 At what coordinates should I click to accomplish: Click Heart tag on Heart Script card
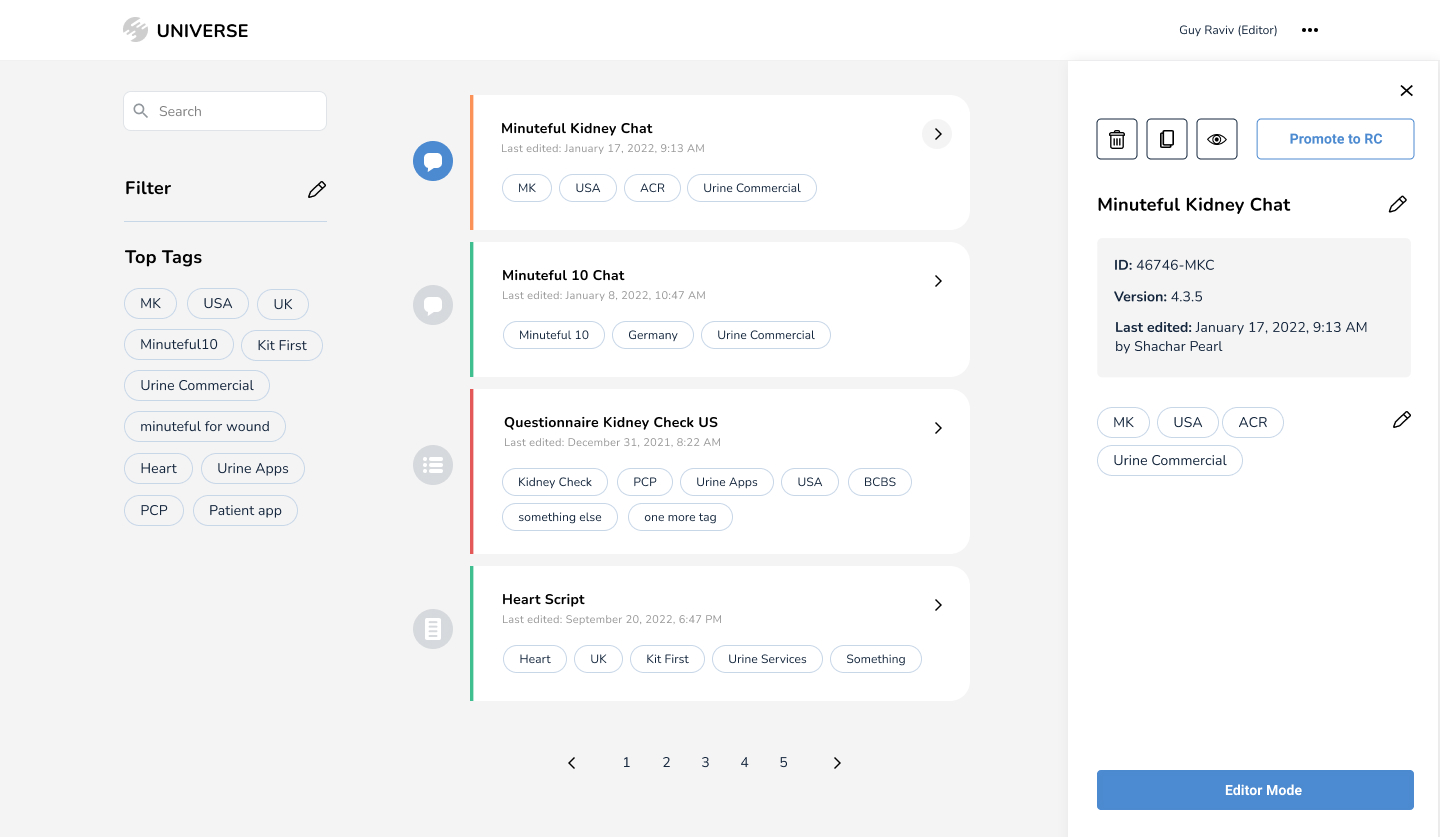[x=535, y=659]
